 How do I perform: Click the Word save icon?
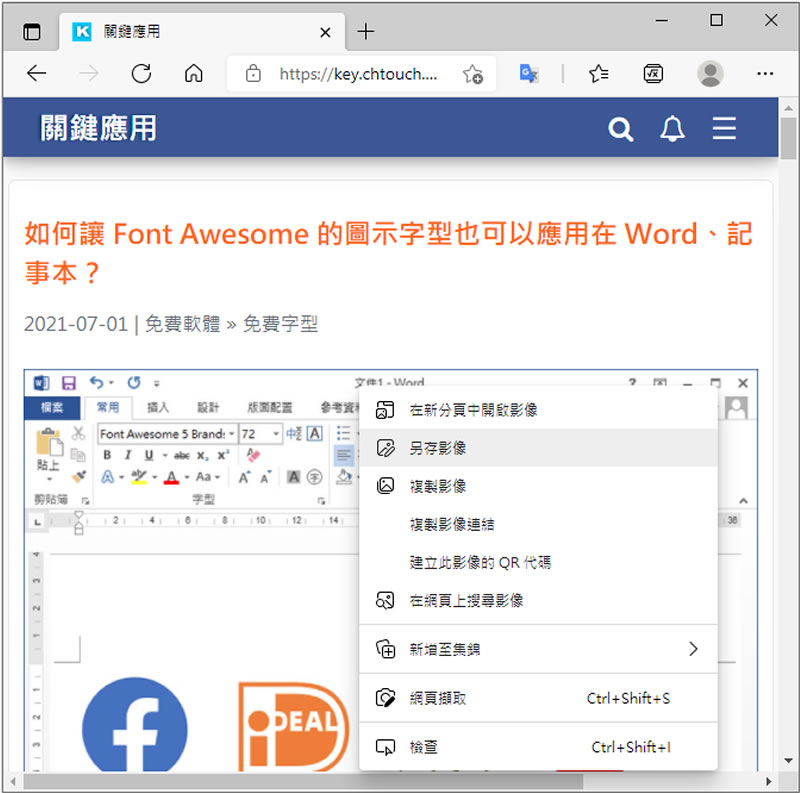tap(68, 383)
